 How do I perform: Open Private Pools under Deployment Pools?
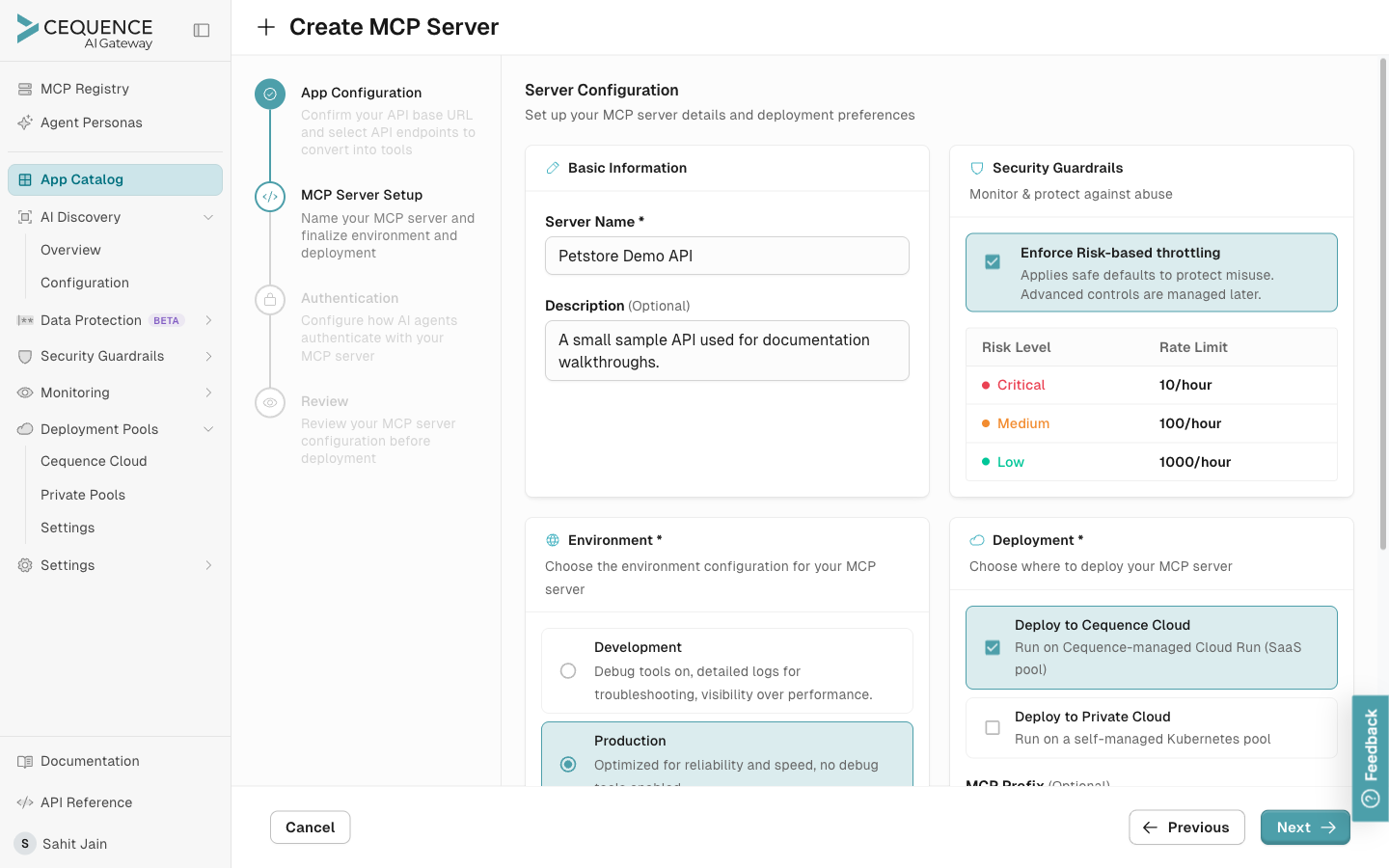(x=83, y=495)
